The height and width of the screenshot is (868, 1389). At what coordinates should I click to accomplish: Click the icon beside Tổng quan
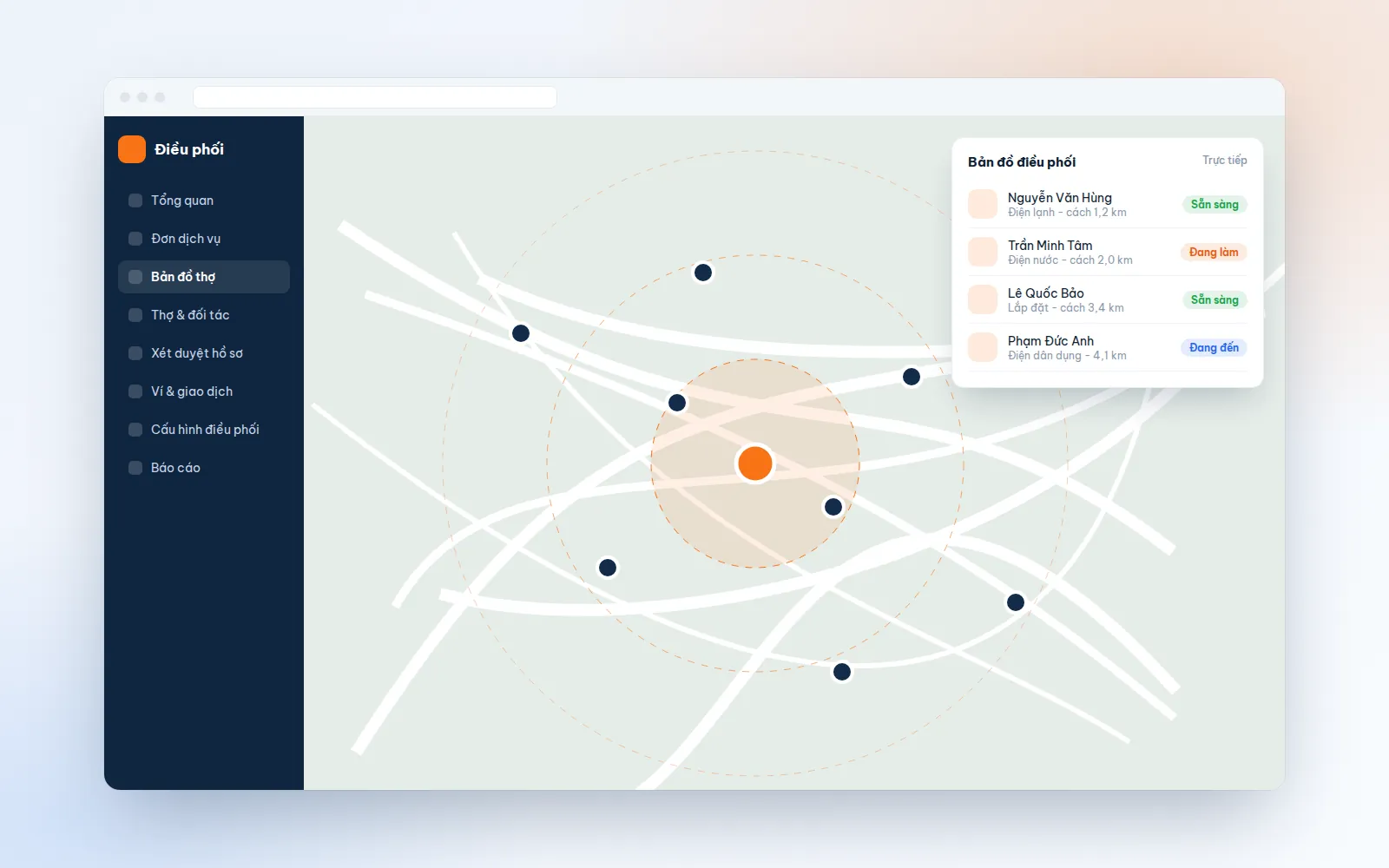135,201
